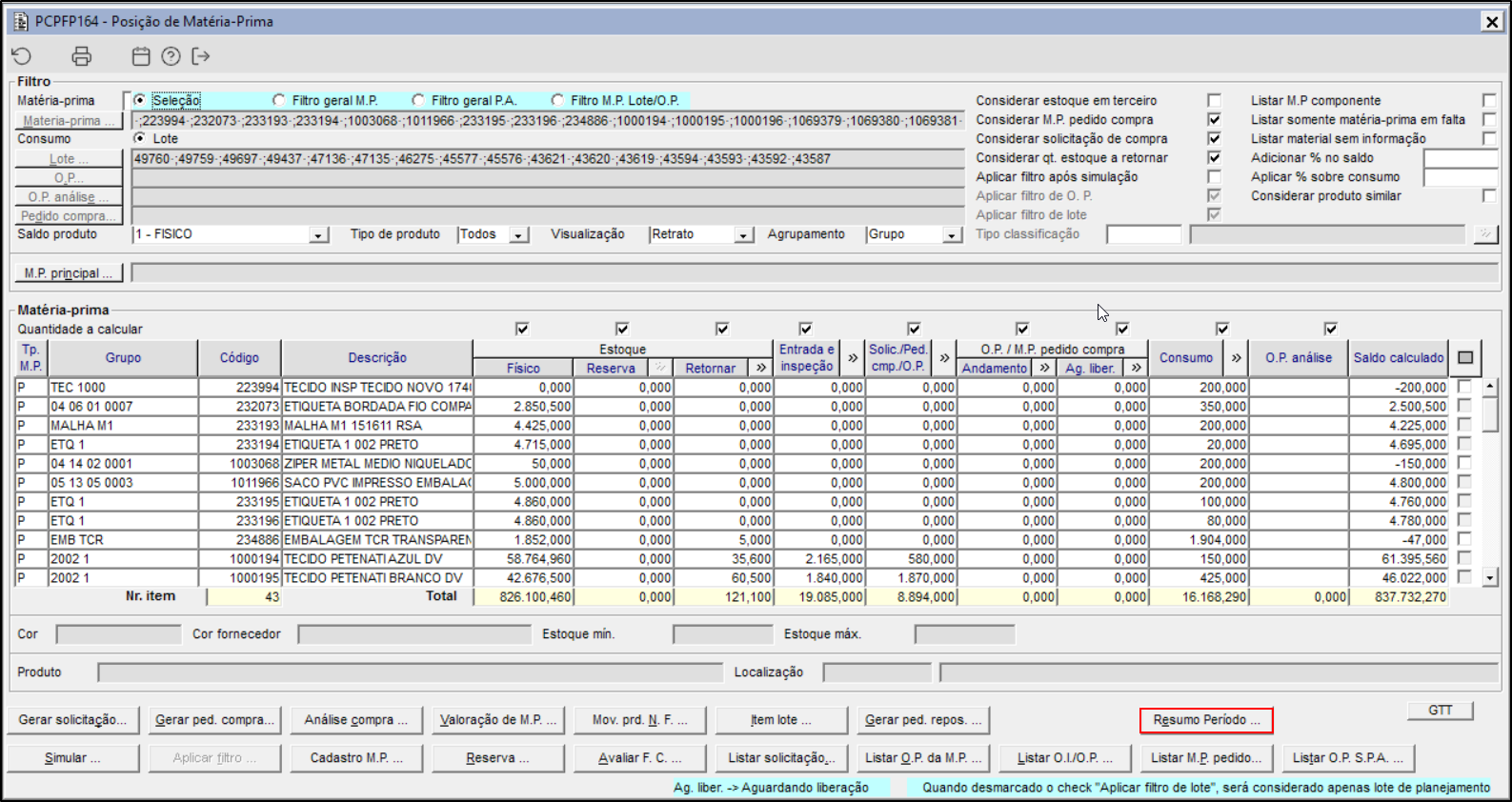Click the help question mark icon
The height and width of the screenshot is (802, 1512).
click(x=171, y=57)
